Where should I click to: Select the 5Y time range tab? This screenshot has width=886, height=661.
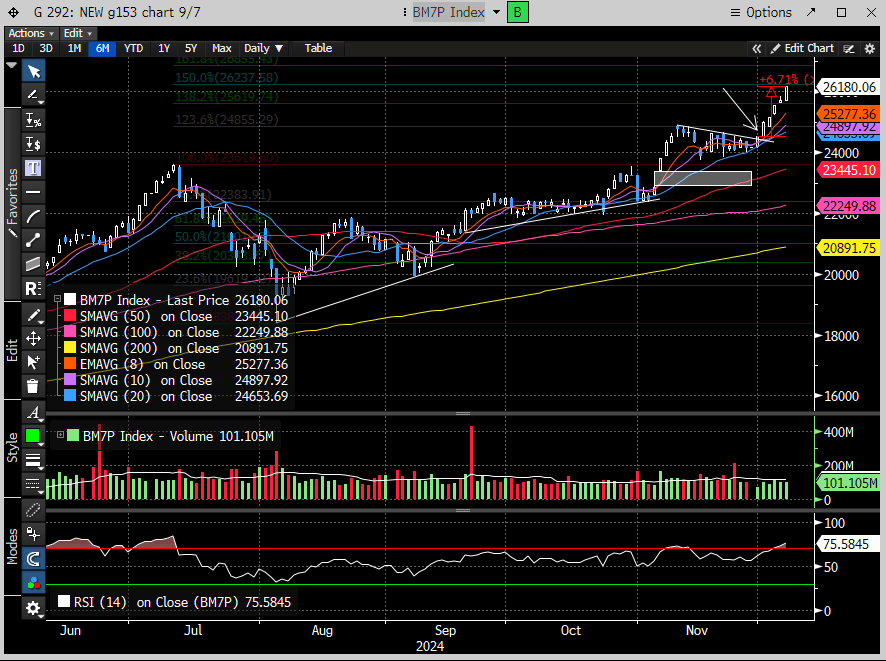(191, 49)
